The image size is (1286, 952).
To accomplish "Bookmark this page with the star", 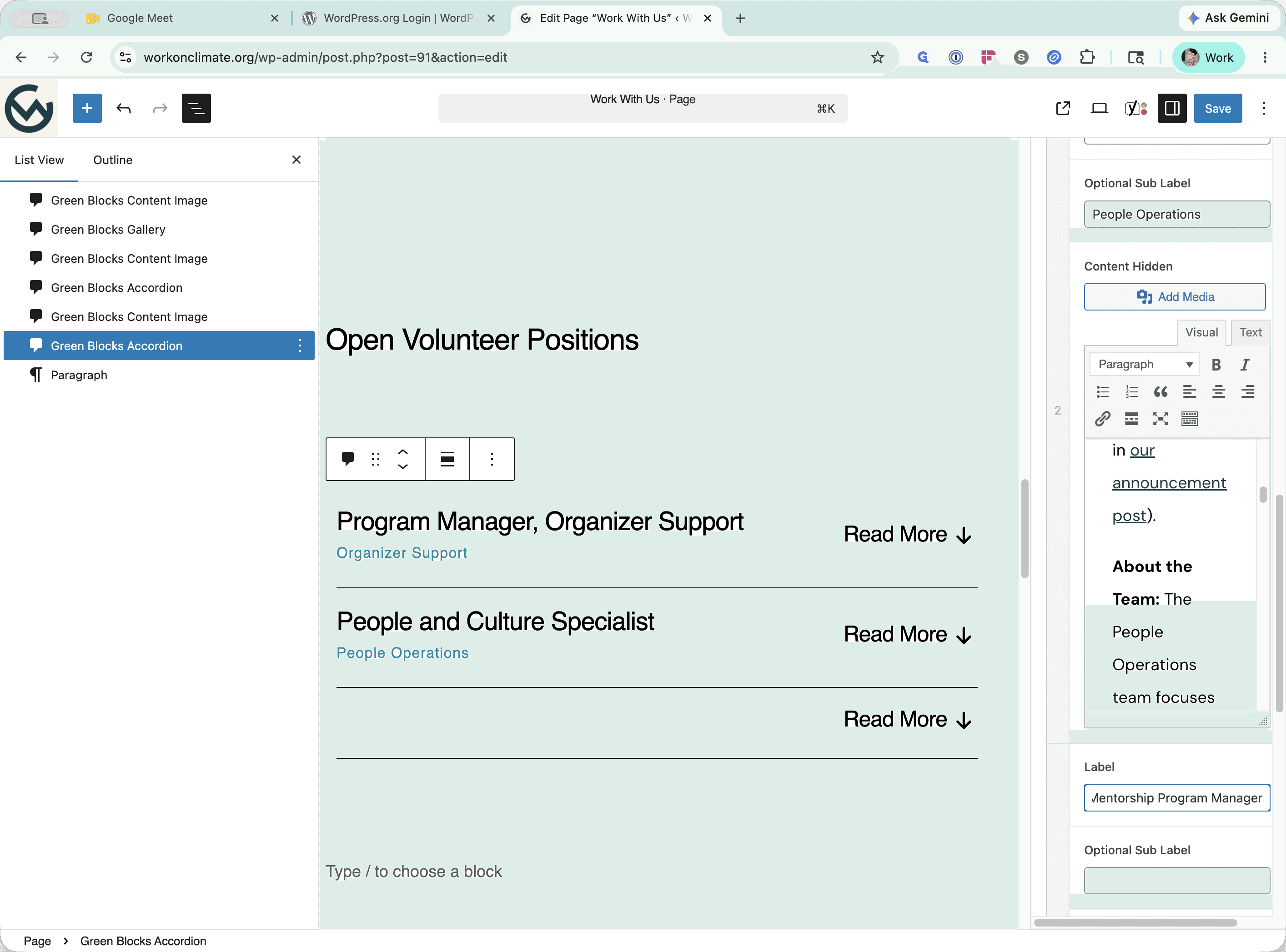I will (877, 57).
